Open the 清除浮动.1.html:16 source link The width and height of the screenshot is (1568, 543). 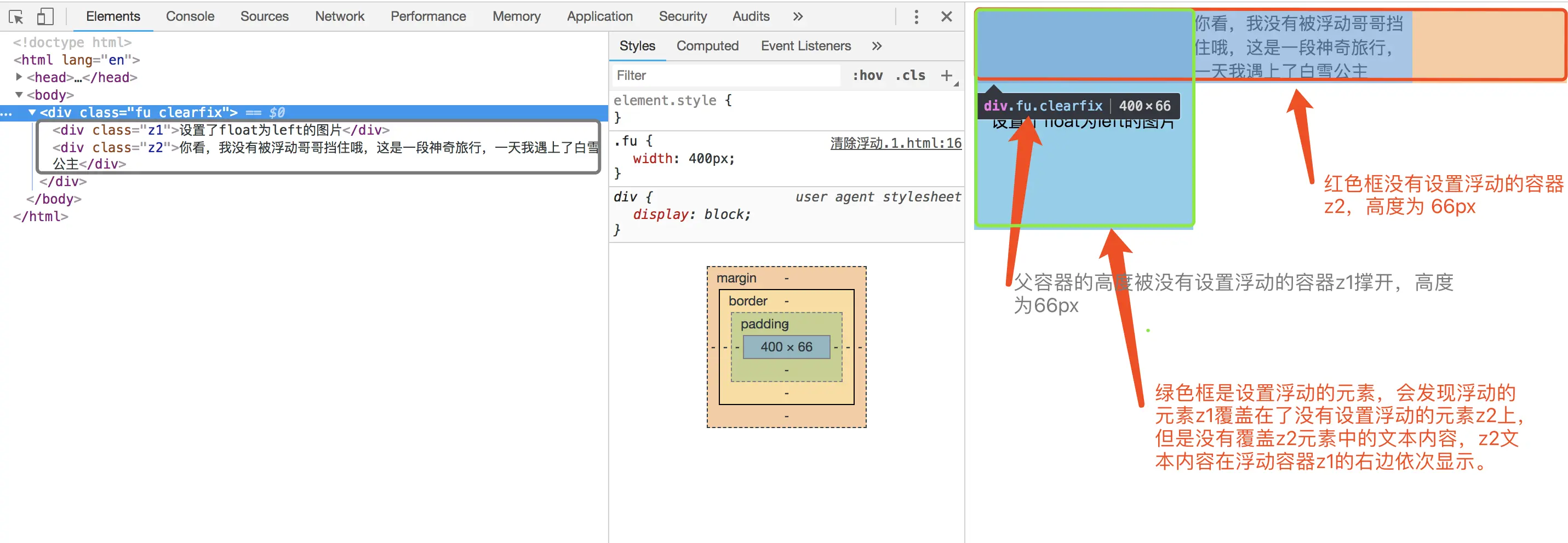[895, 143]
